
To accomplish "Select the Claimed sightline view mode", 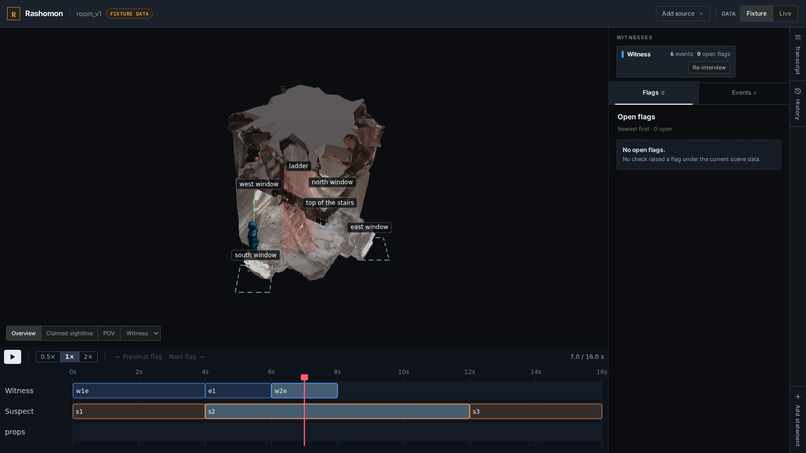I will tap(69, 333).
